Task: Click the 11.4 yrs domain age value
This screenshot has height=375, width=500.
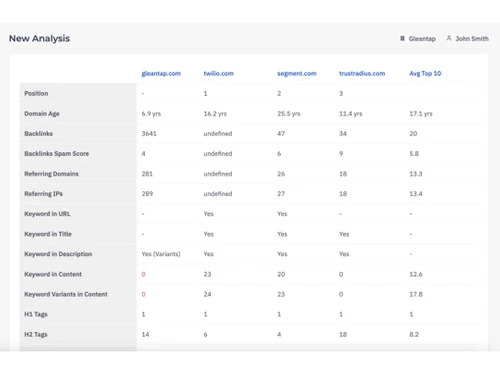Action: pos(350,114)
